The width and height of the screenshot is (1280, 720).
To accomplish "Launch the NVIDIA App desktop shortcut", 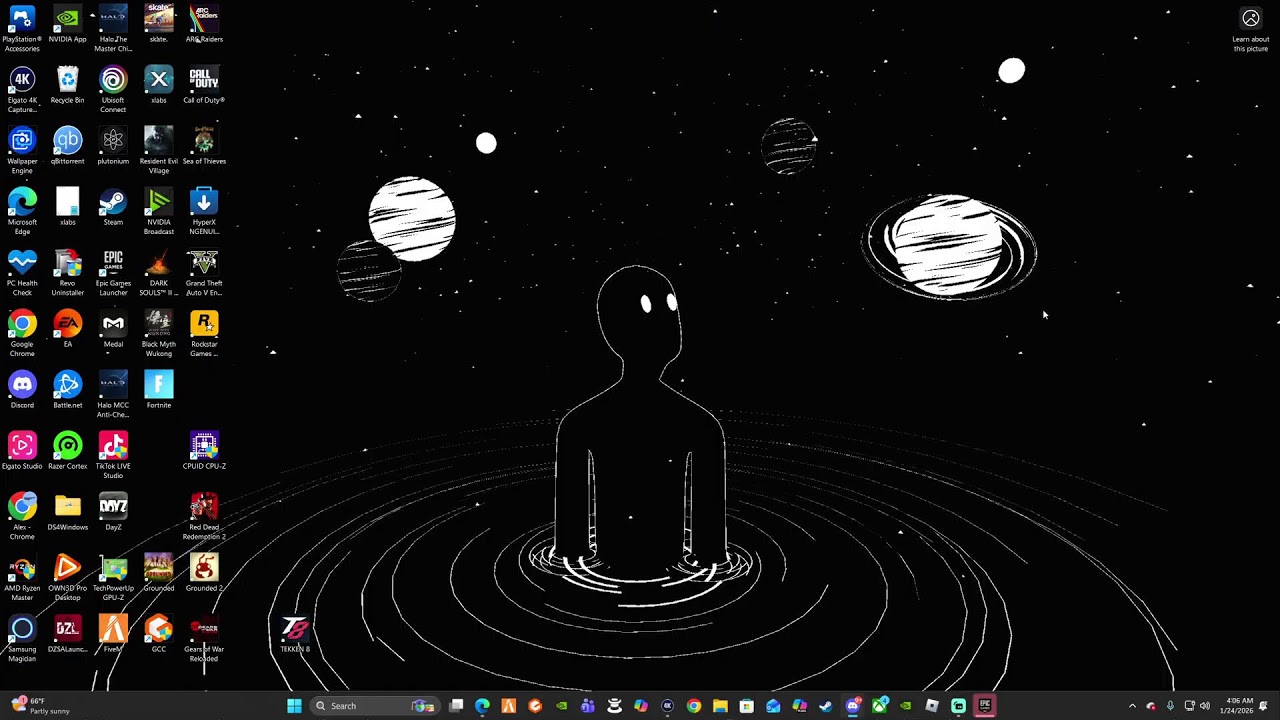I will point(67,25).
